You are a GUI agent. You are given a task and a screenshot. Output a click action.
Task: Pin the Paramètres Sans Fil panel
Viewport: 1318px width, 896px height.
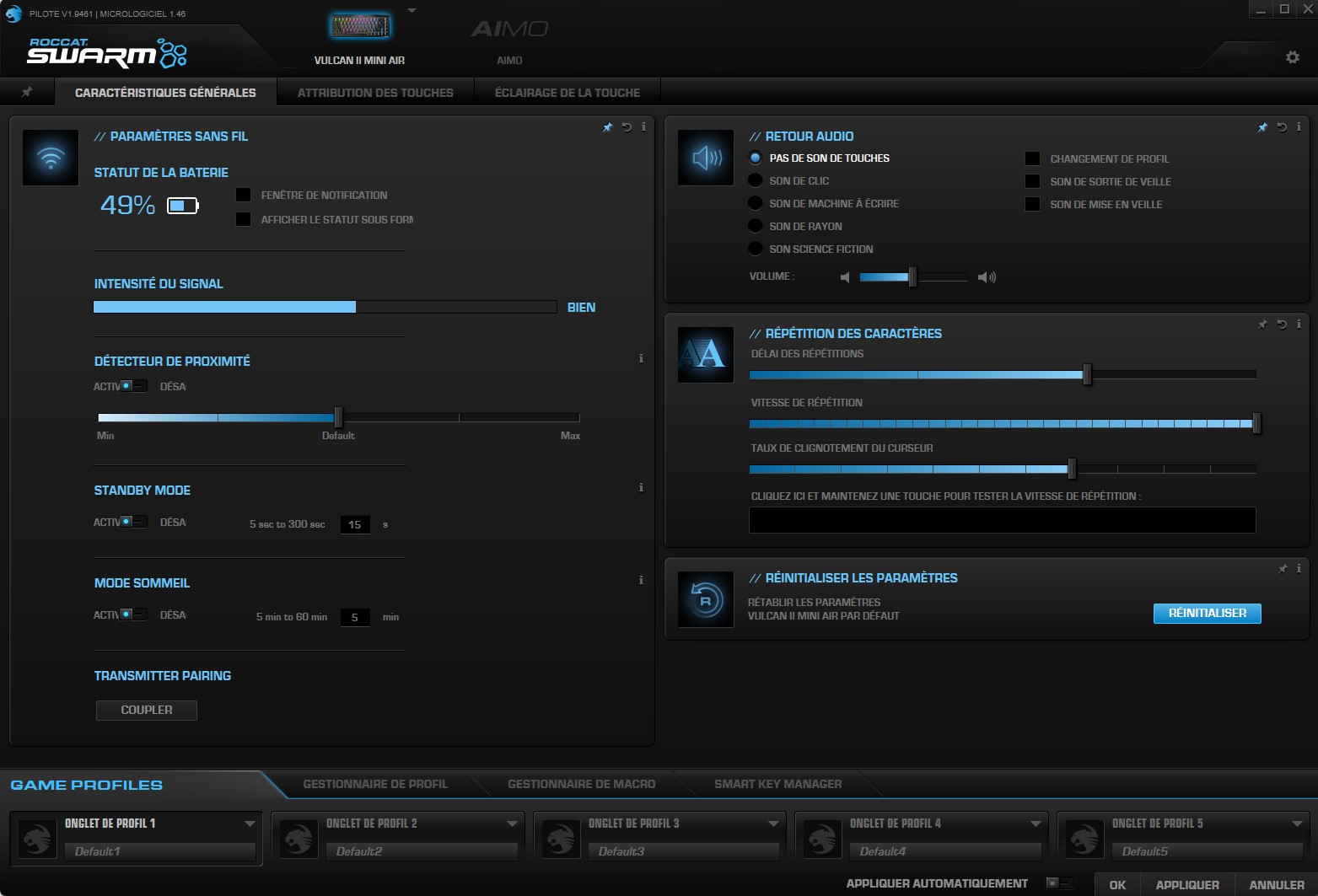point(607,127)
